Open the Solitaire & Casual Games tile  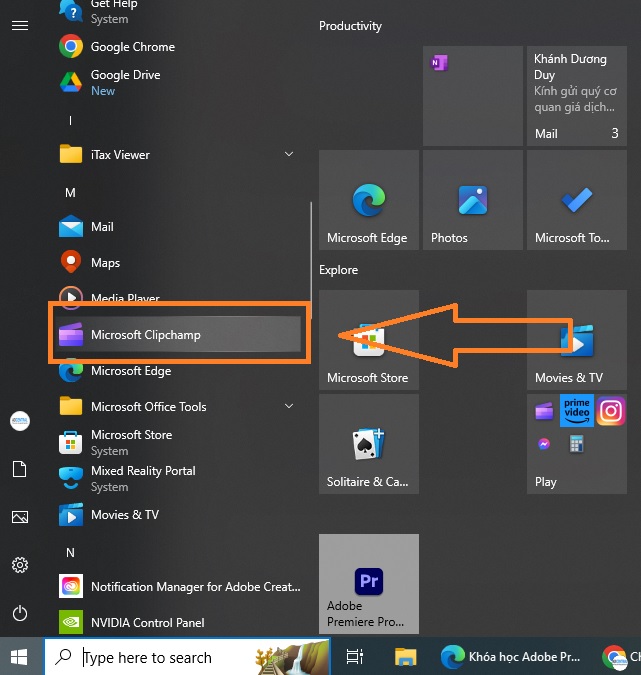[368, 444]
